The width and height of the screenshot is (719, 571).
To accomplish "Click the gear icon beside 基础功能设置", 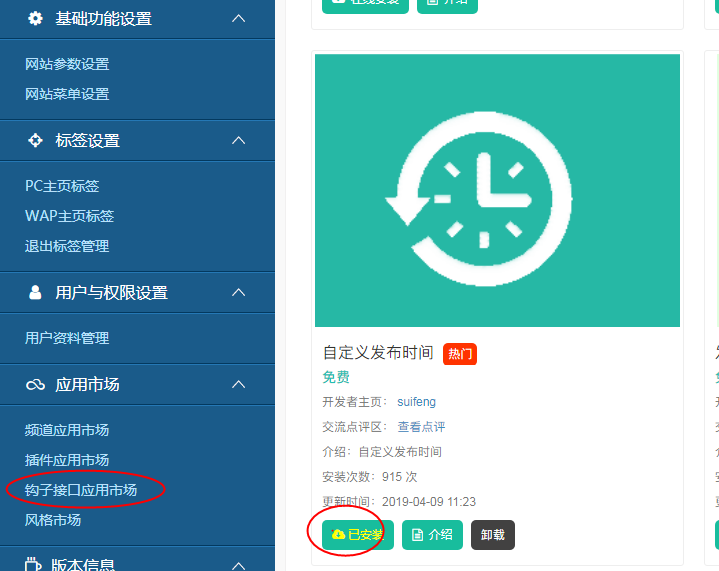I will [x=36, y=18].
